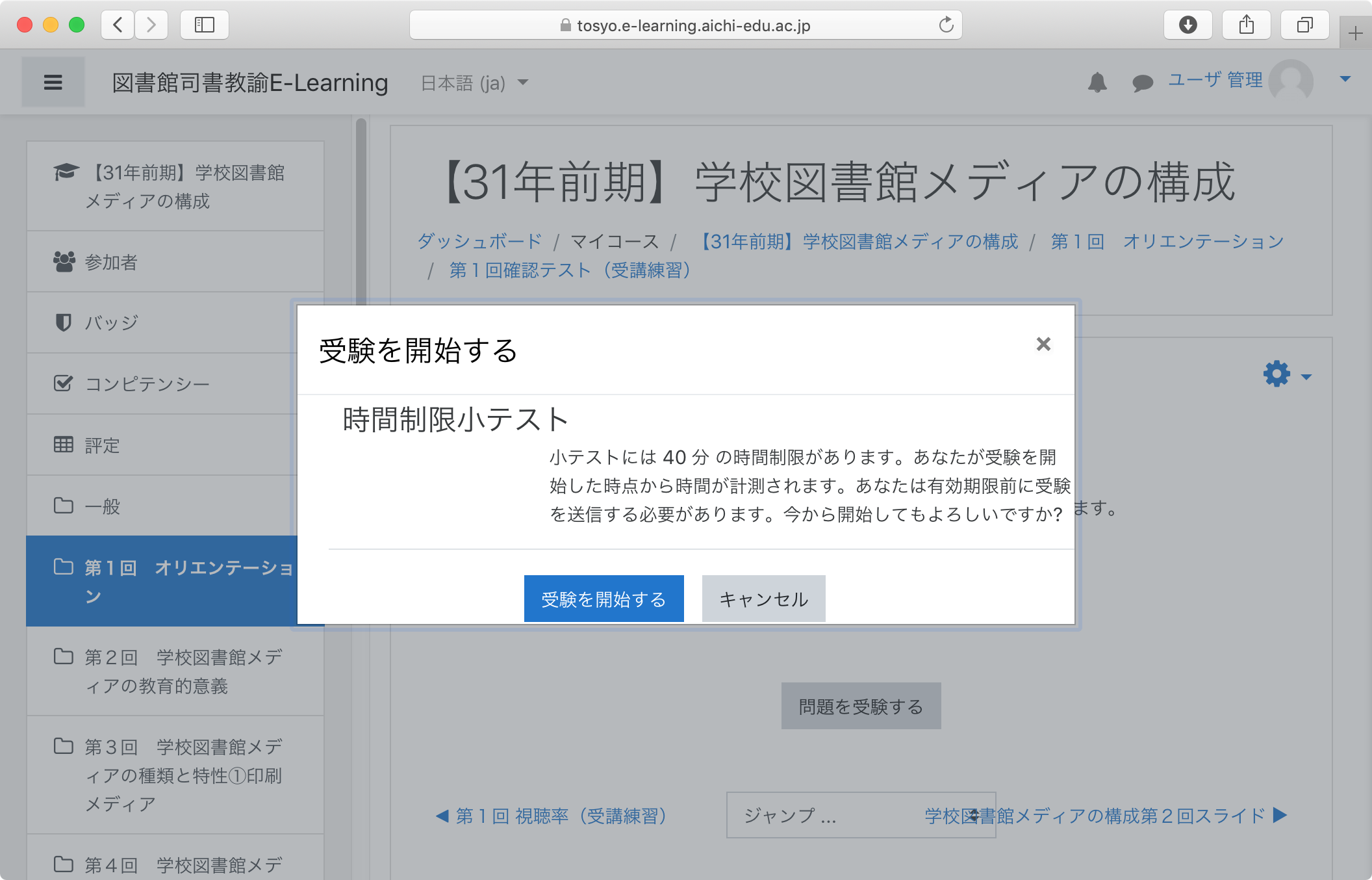Image resolution: width=1372 pixels, height=880 pixels.
Task: Expand the gear menu dropdown arrow
Action: [x=1306, y=377]
